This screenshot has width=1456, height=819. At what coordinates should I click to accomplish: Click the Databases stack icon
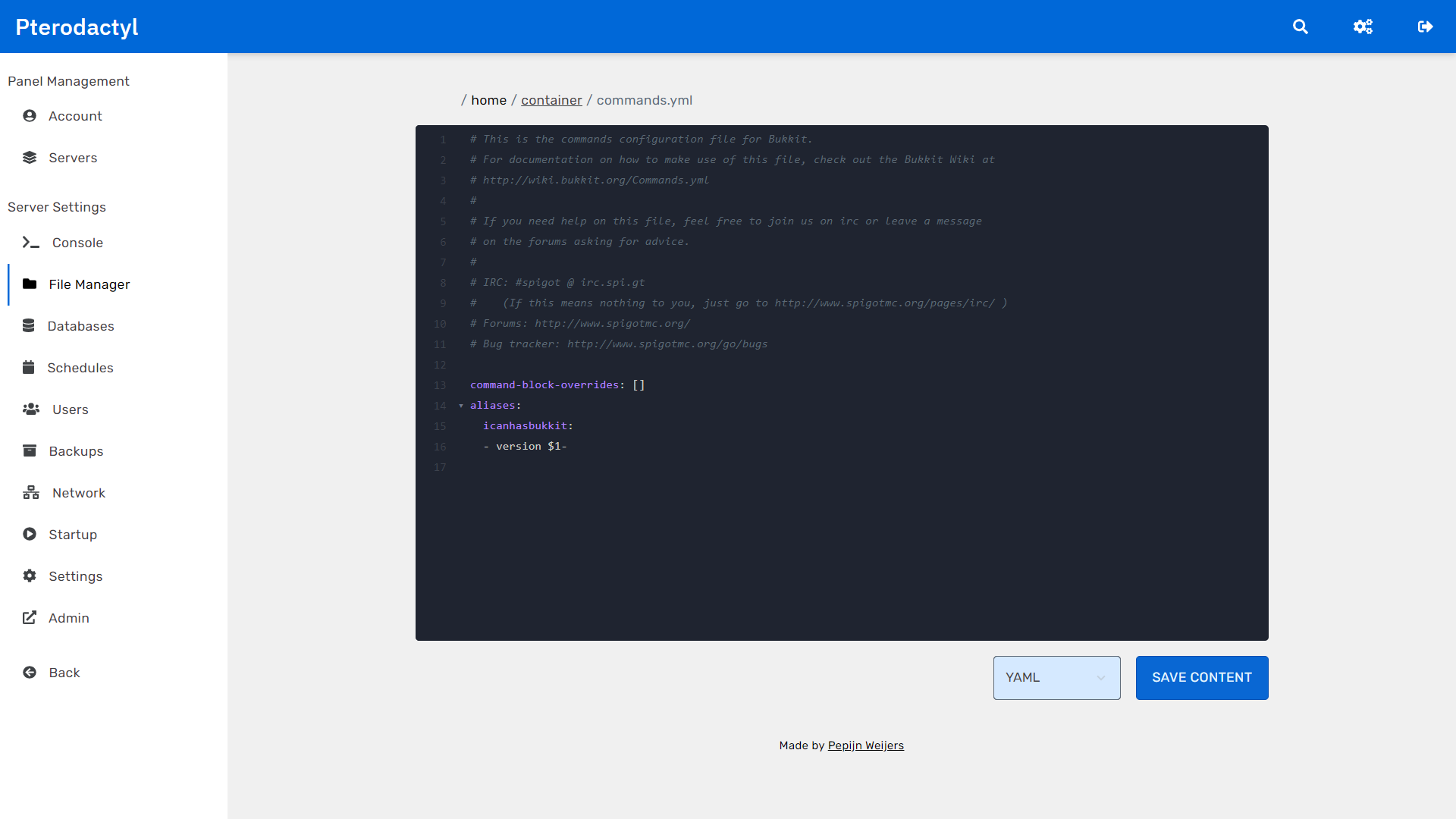(29, 326)
